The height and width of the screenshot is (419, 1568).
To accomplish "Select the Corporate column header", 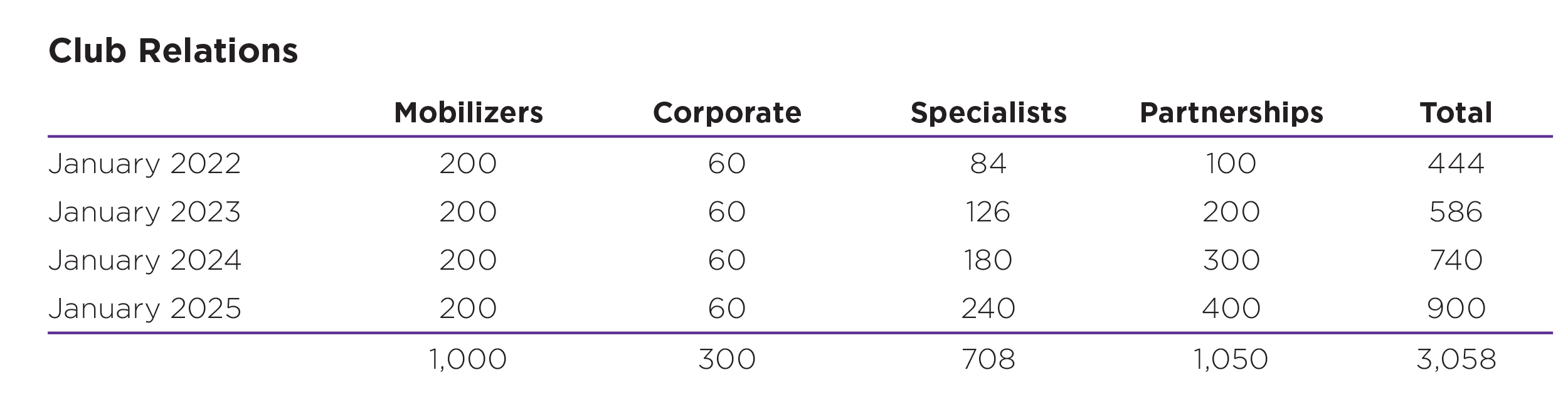I will point(727,113).
